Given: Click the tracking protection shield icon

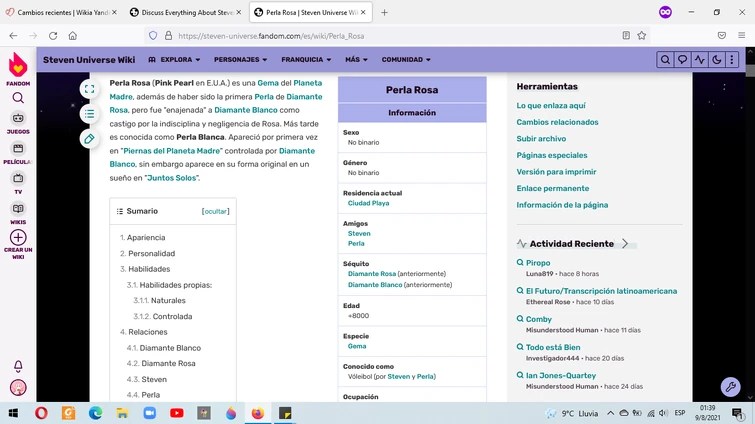Looking at the screenshot, I should coord(153,36).
